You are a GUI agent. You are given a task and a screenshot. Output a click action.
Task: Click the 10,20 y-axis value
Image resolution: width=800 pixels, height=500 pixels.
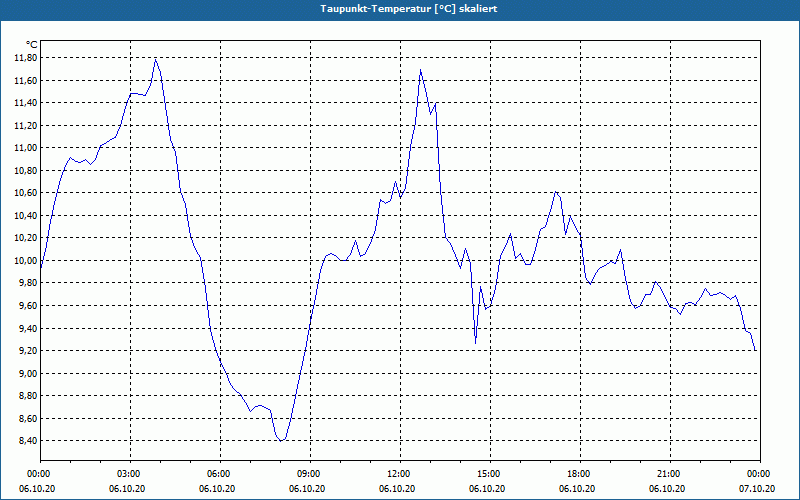click(x=26, y=238)
